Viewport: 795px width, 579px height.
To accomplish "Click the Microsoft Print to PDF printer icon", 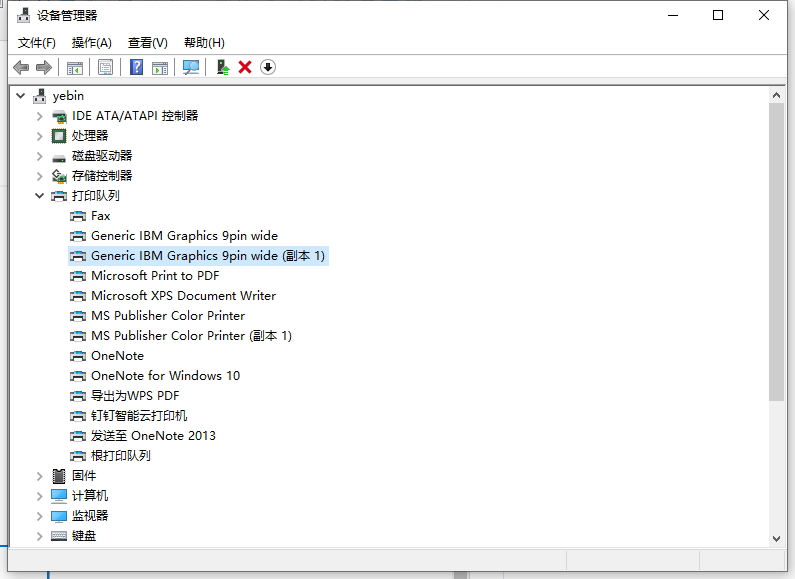I will [x=78, y=276].
